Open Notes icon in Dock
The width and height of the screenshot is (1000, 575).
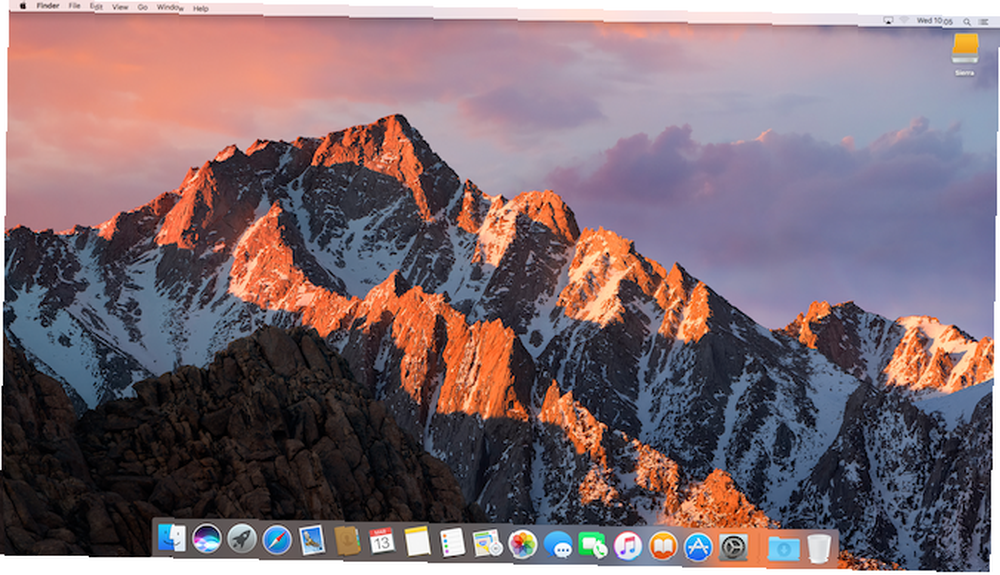click(x=417, y=542)
